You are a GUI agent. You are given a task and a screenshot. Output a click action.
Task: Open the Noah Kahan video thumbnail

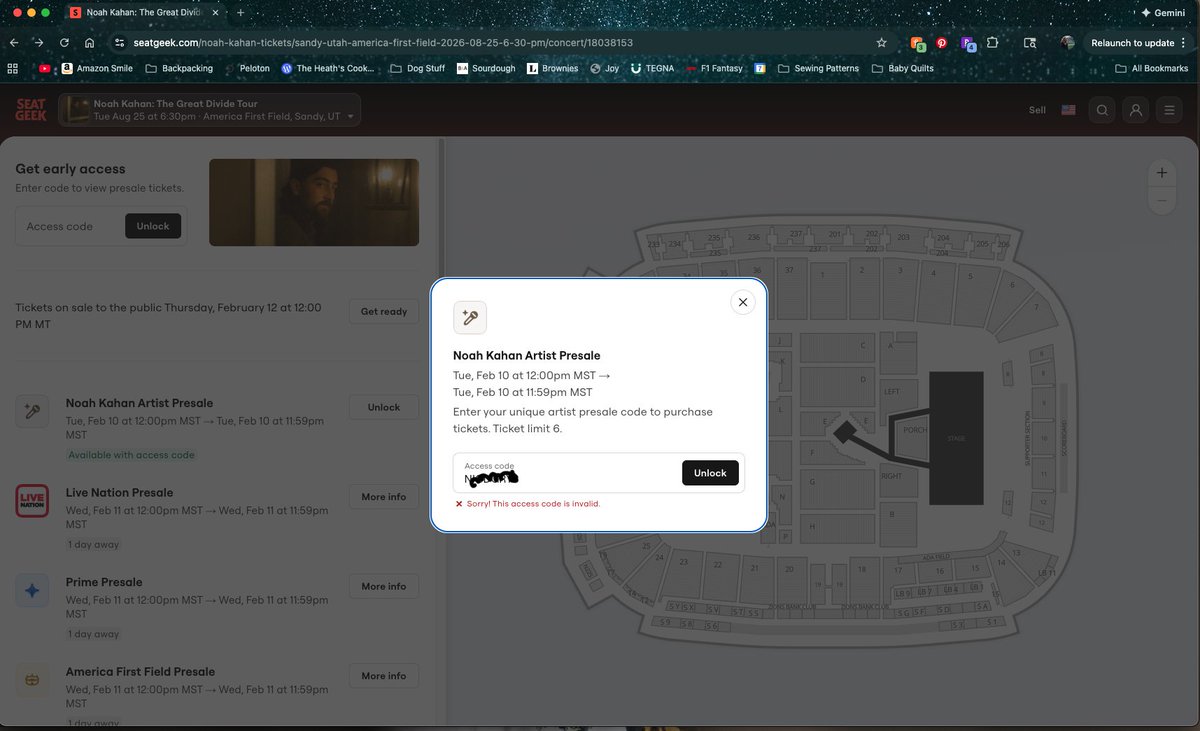[x=314, y=202]
